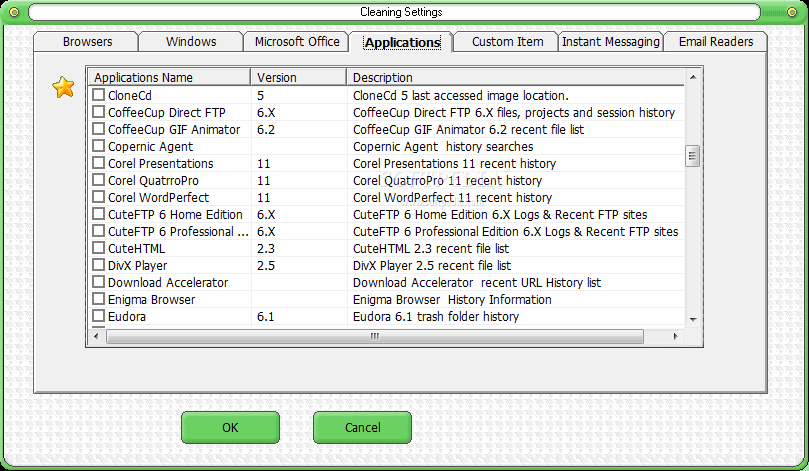Click version '6.1' in Eudora row
Screen dimensions: 809x471
(x=266, y=317)
